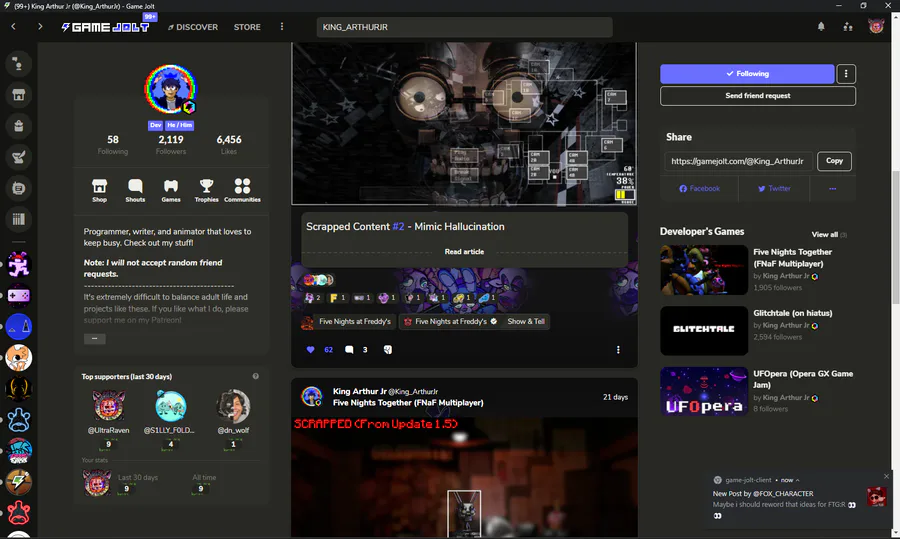
Task: Open the sidebar store icon
Action: (x=18, y=95)
